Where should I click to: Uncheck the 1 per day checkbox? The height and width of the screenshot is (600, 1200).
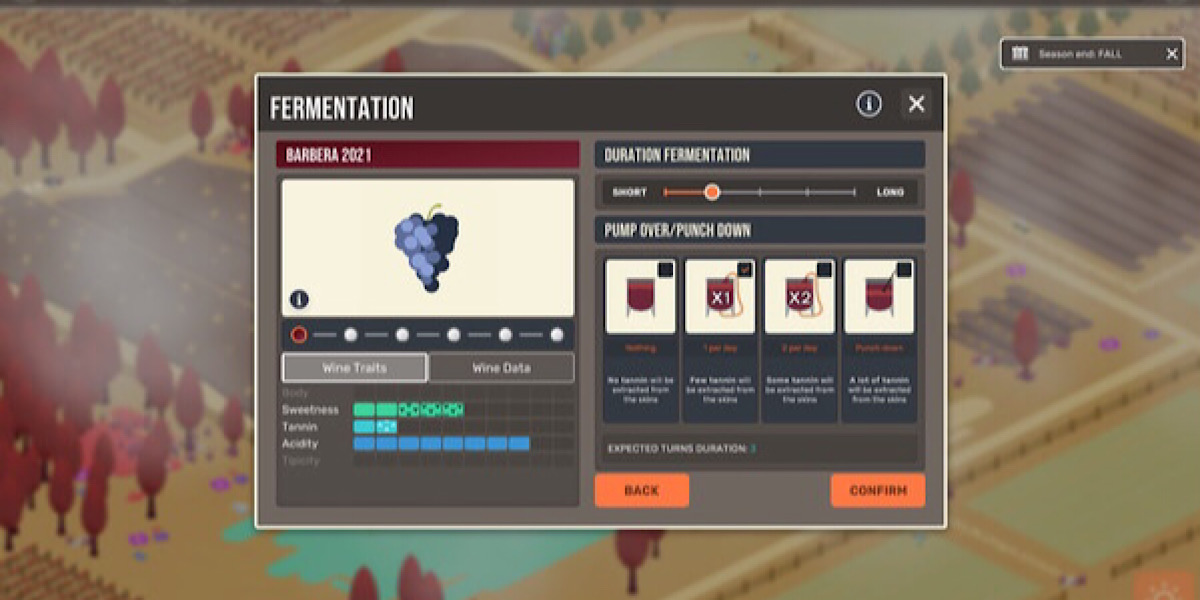745,269
